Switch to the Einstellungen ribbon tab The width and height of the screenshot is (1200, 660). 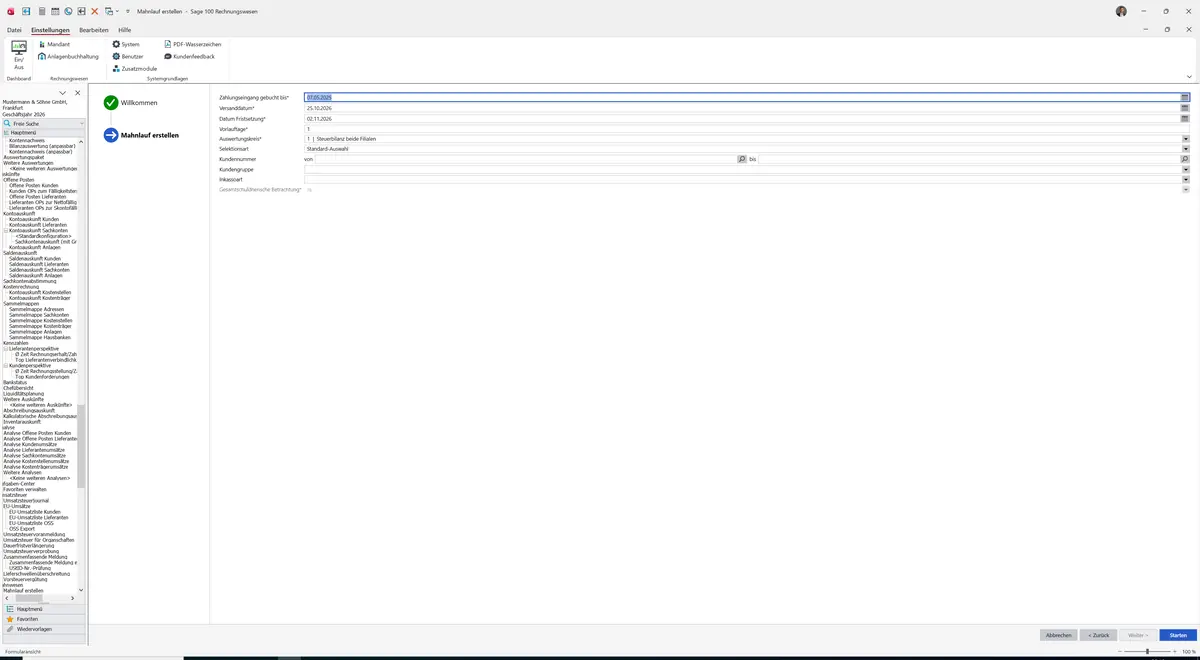coord(50,30)
